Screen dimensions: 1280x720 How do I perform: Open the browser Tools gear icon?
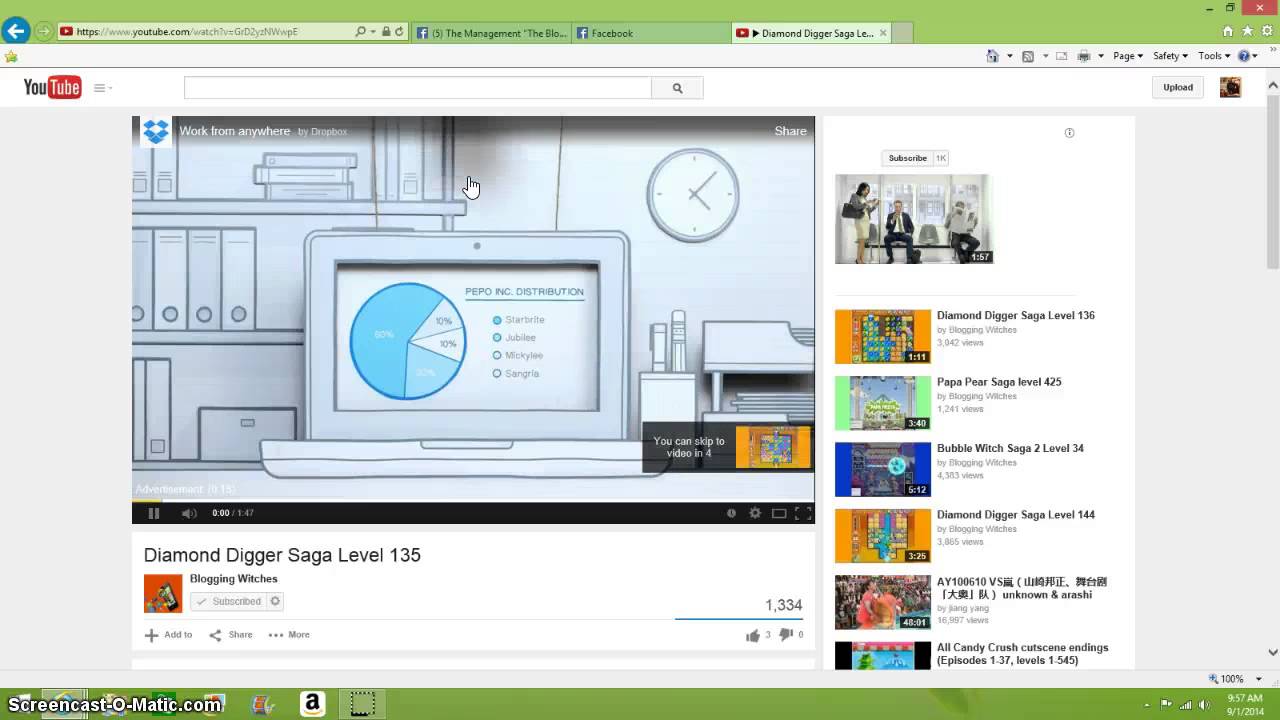point(1266,31)
